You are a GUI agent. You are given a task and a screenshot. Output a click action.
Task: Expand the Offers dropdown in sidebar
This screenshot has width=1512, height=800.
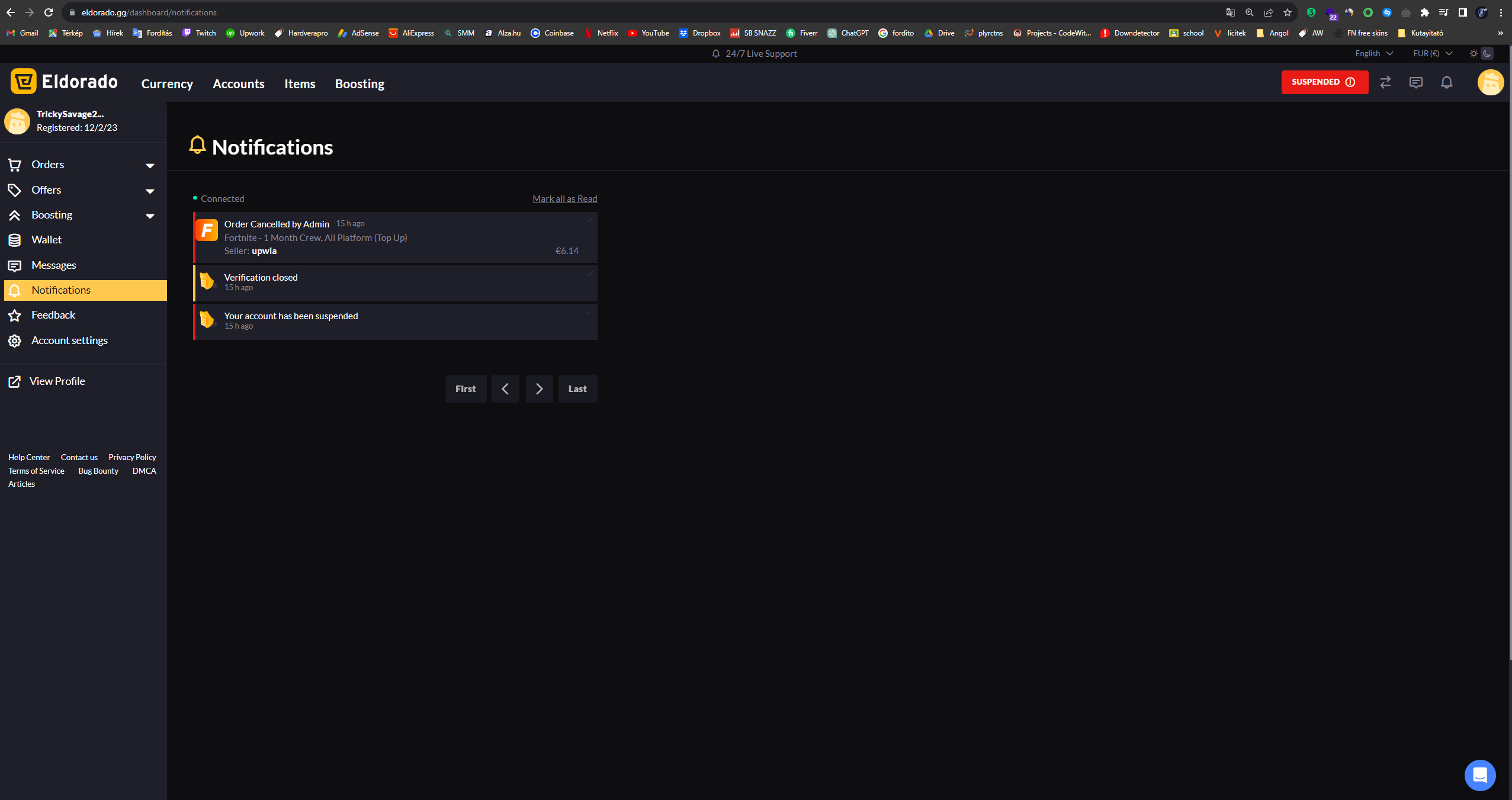click(x=84, y=189)
